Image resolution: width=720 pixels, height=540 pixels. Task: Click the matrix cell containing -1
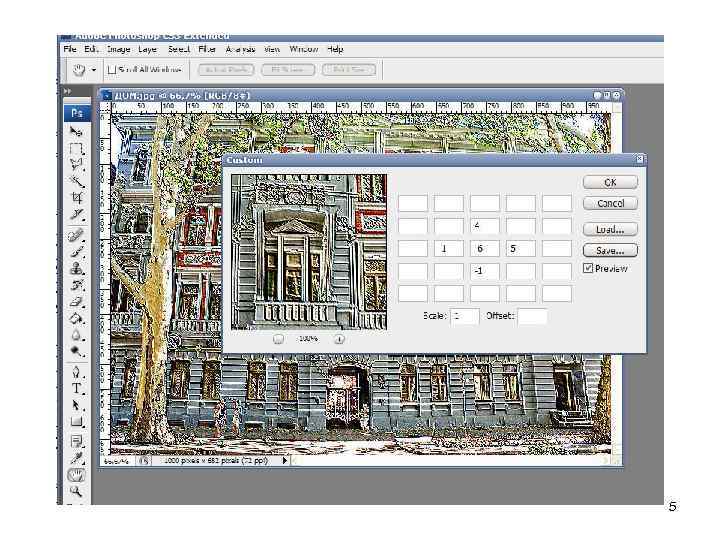pyautogui.click(x=485, y=271)
